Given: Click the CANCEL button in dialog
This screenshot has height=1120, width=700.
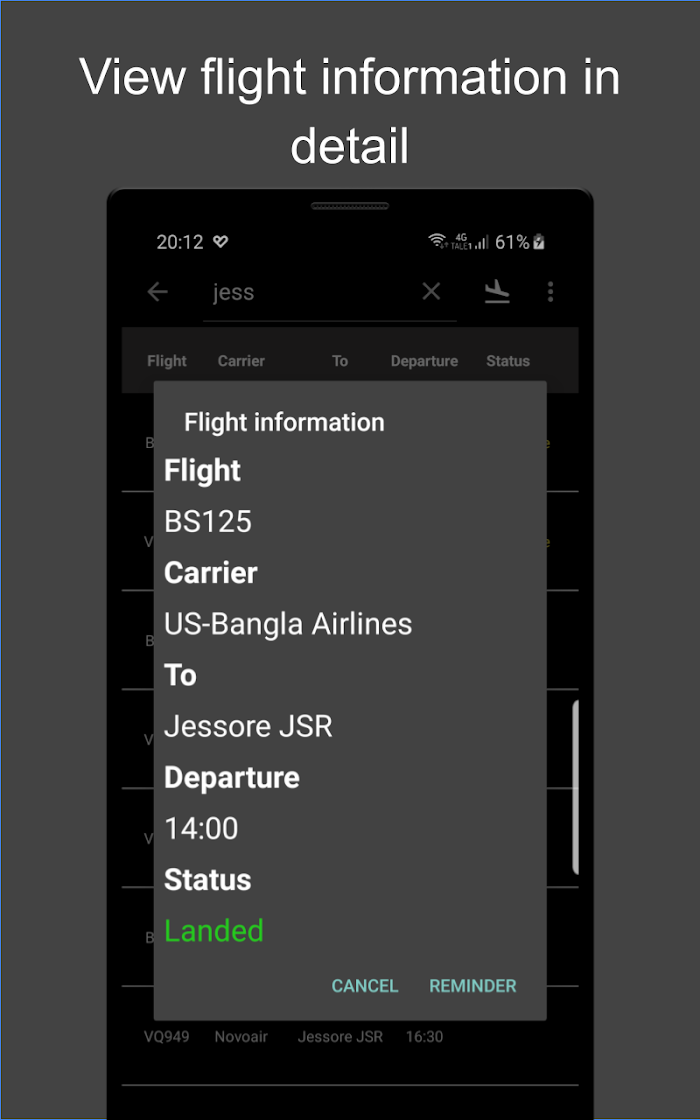Looking at the screenshot, I should coord(364,986).
